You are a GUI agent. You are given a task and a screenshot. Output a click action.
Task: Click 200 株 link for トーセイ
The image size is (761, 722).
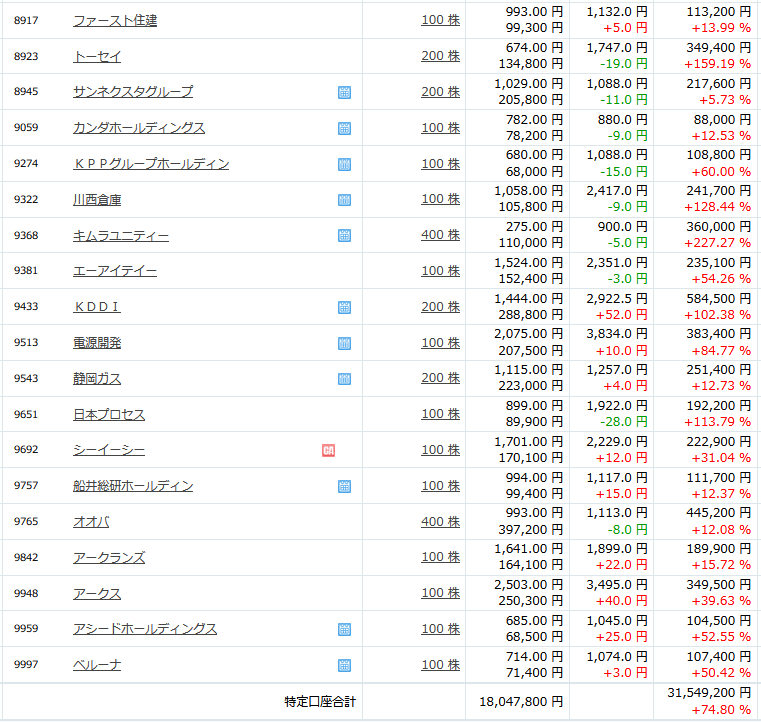pos(440,56)
